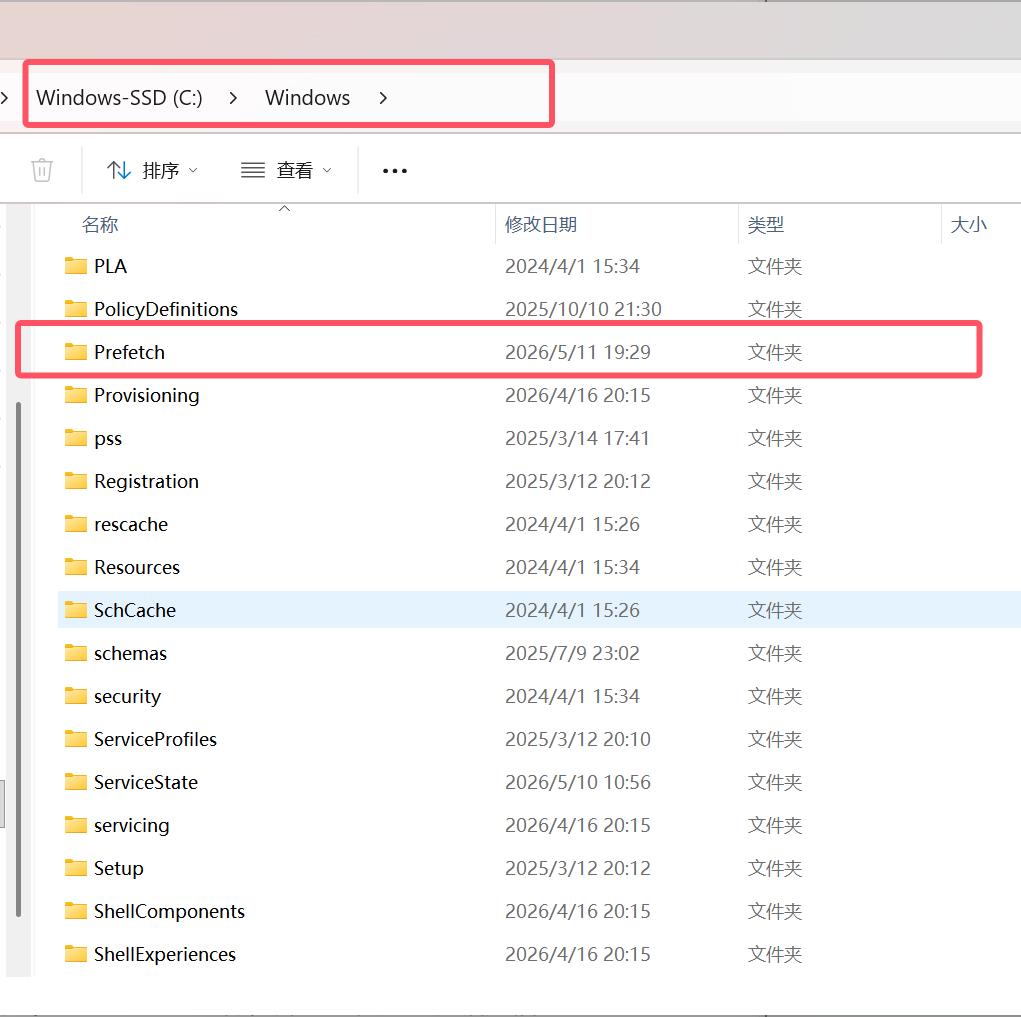Select the ShellExperiences folder icon

click(76, 953)
